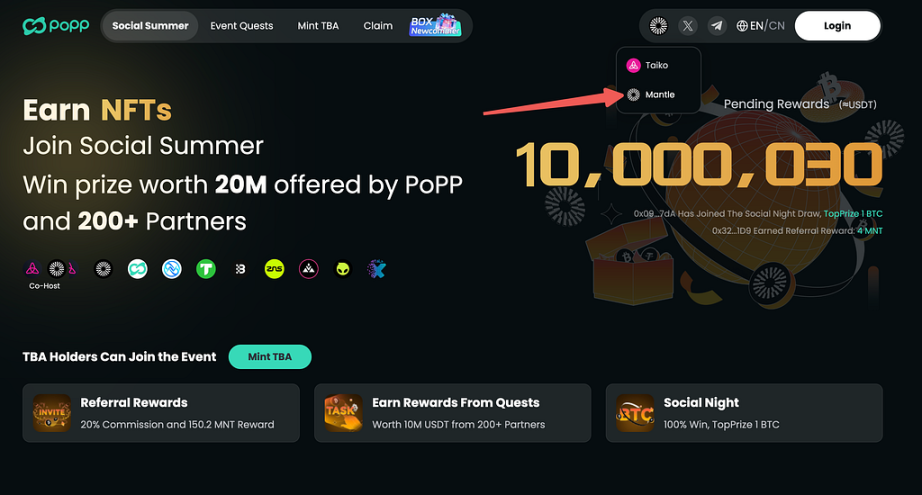Go to the Event Quests tab
This screenshot has height=495, width=922.
pos(242,26)
